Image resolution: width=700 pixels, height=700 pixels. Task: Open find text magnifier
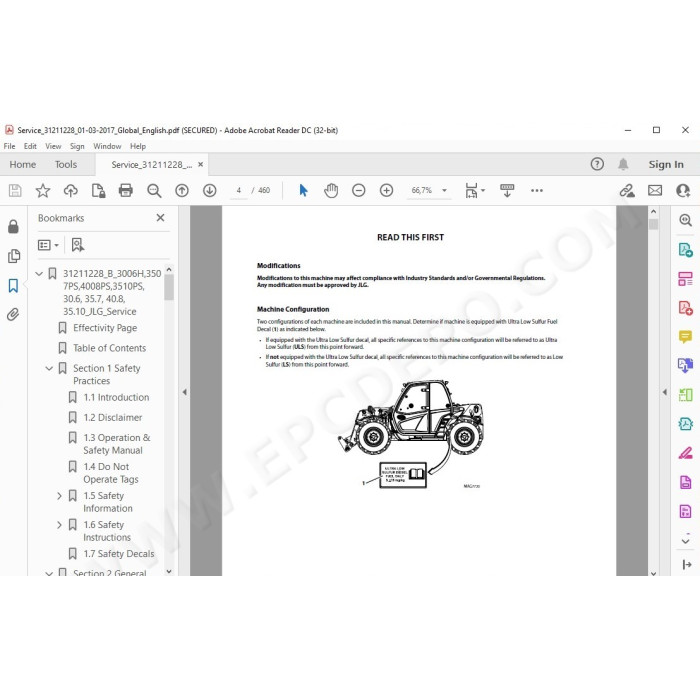coord(154,191)
